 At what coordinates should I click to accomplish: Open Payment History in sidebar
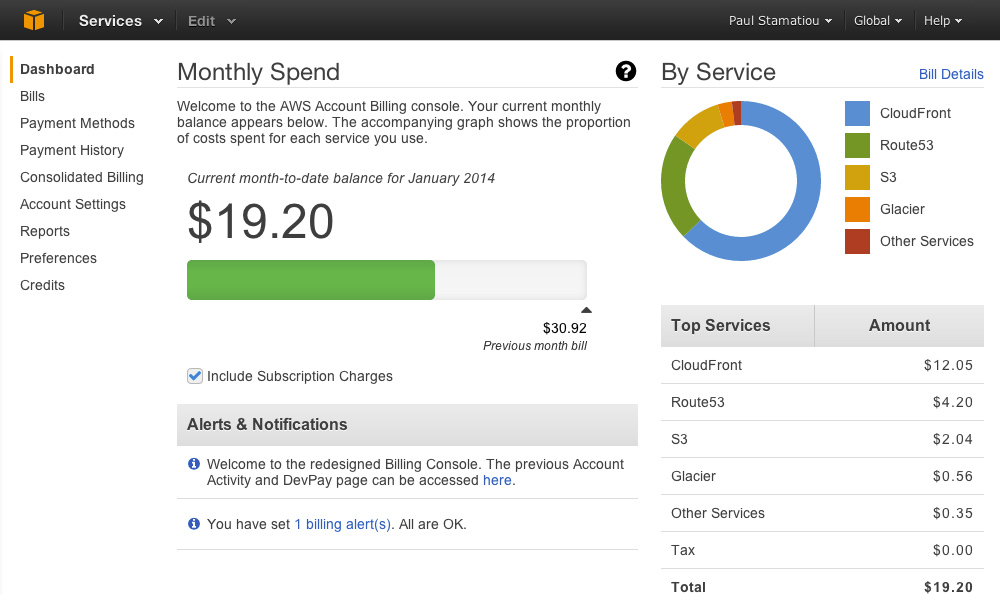point(72,150)
